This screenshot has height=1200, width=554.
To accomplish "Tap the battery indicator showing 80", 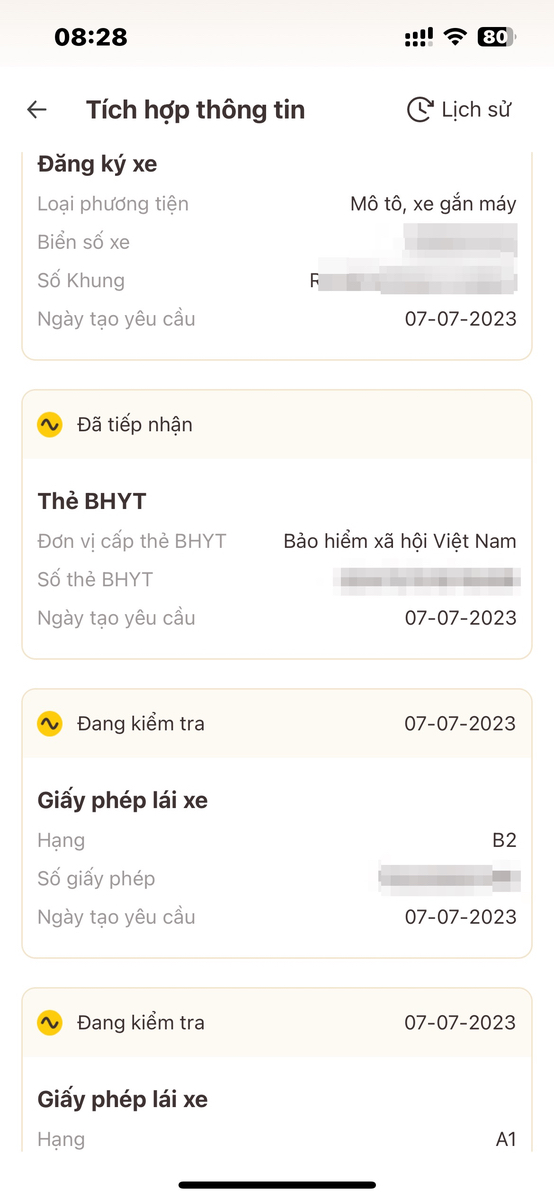I will tap(496, 37).
